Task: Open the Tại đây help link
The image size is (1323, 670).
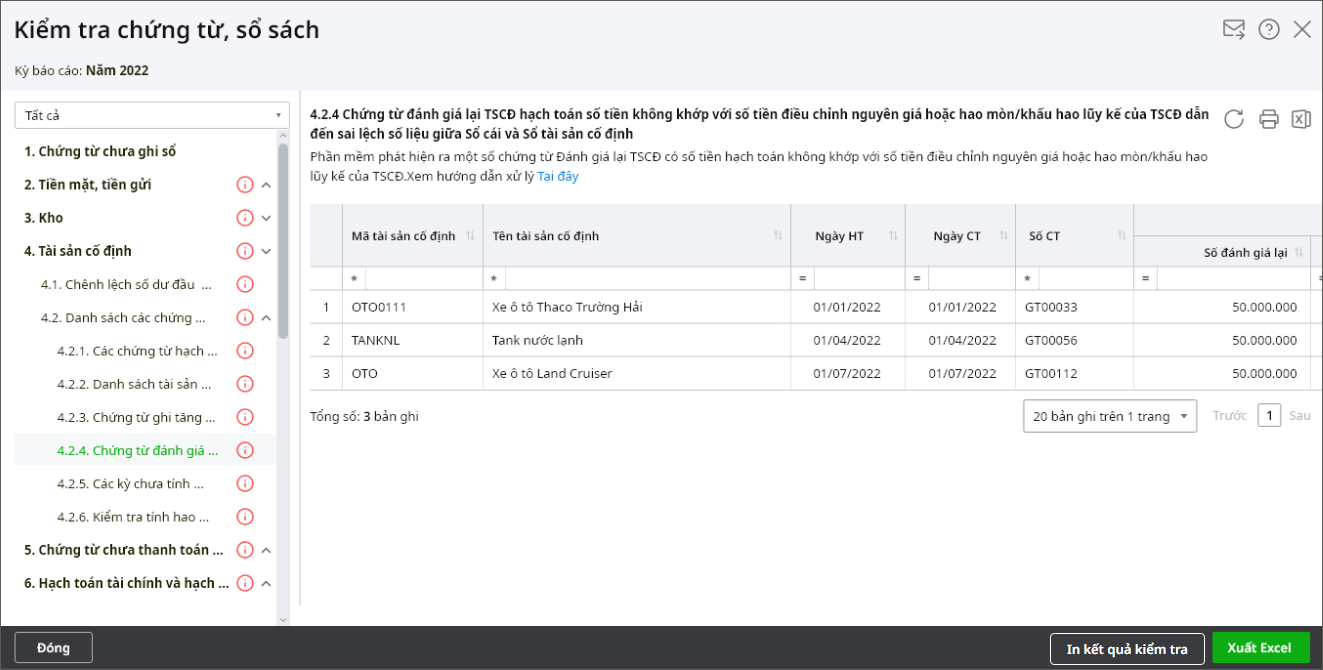Action: (x=558, y=177)
